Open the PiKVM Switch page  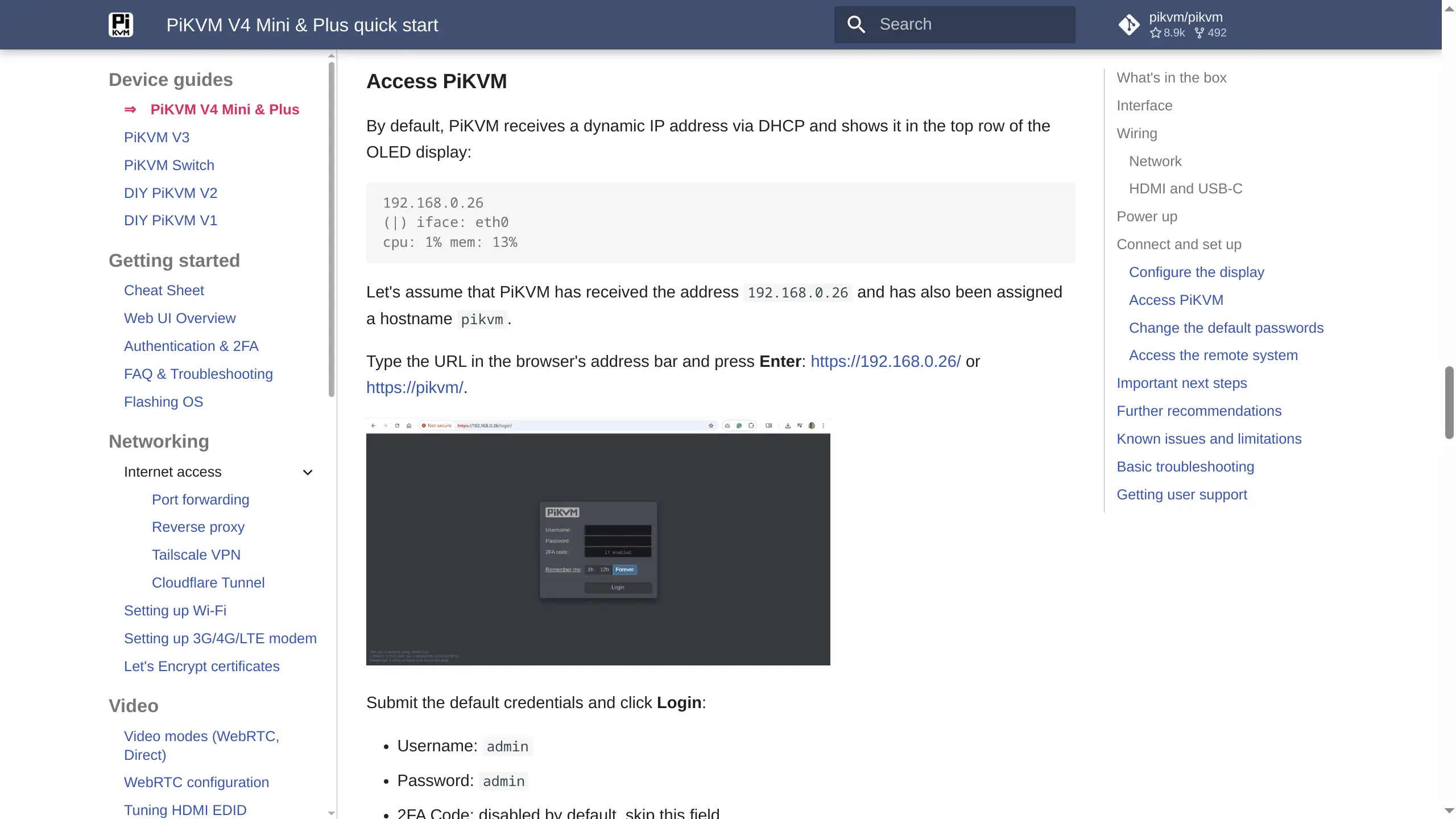pyautogui.click(x=169, y=166)
